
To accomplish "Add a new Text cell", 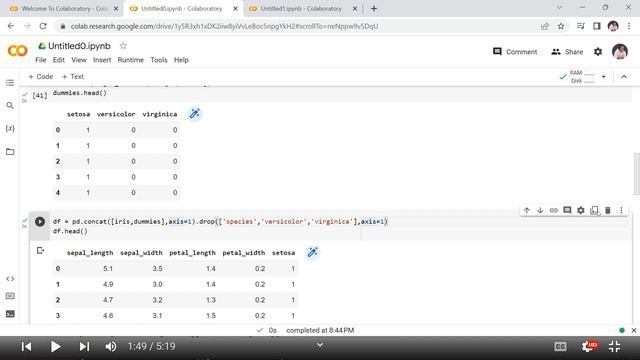I will pyautogui.click(x=73, y=77).
